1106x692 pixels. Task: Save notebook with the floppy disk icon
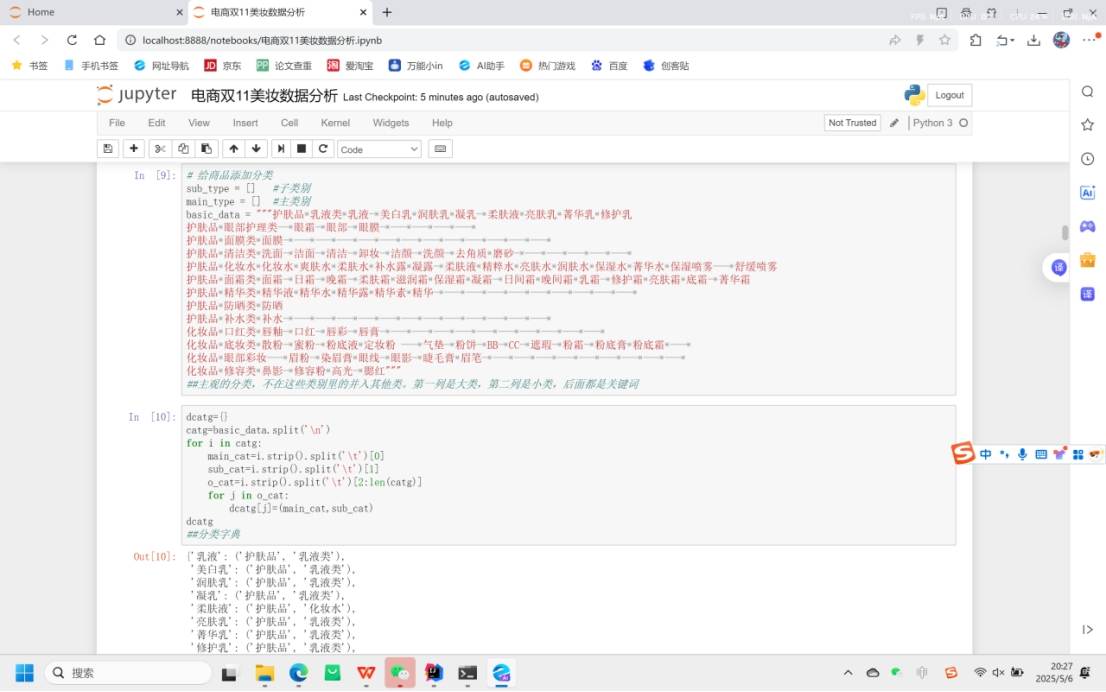point(108,149)
